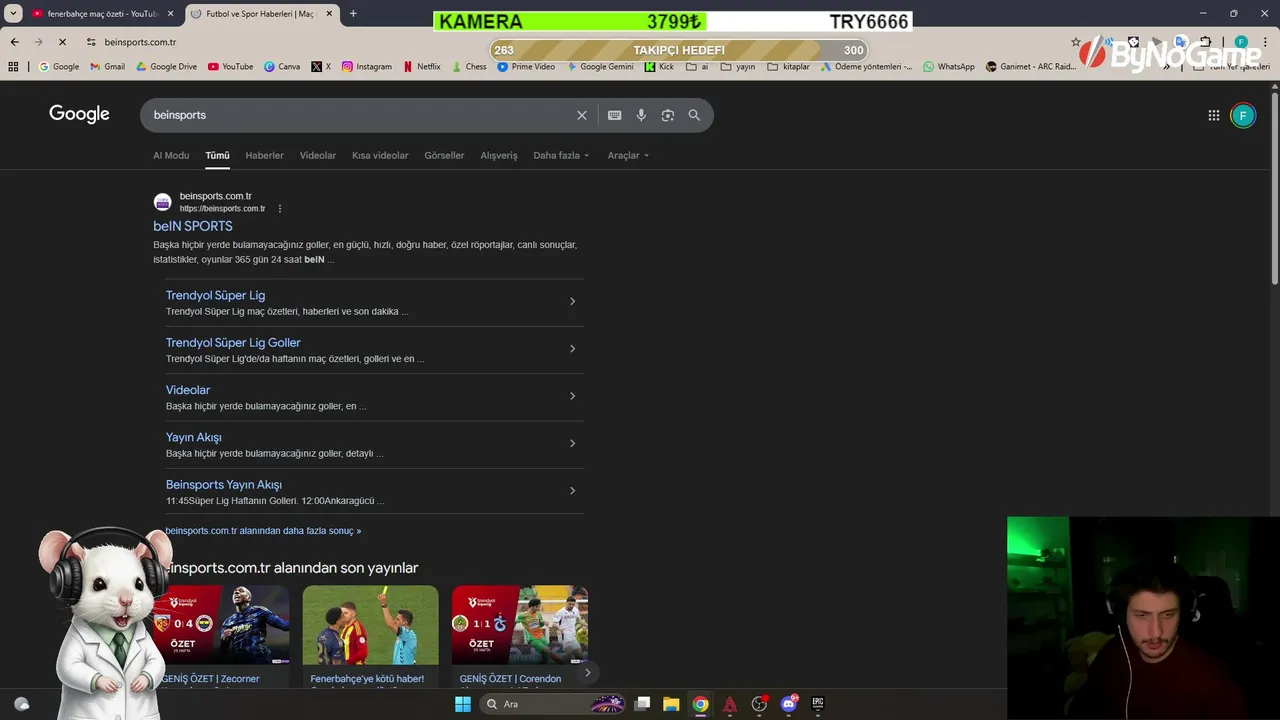
Task: Click the Windows taskbar search box Ara
Action: point(550,704)
